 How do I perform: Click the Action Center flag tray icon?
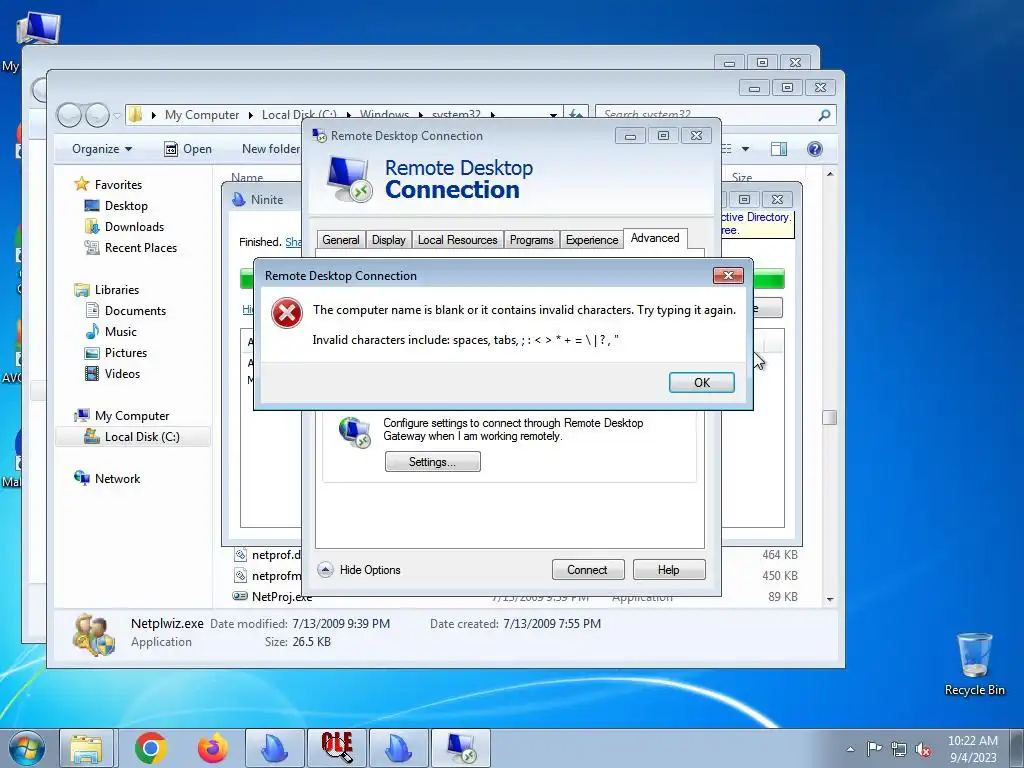click(x=874, y=749)
